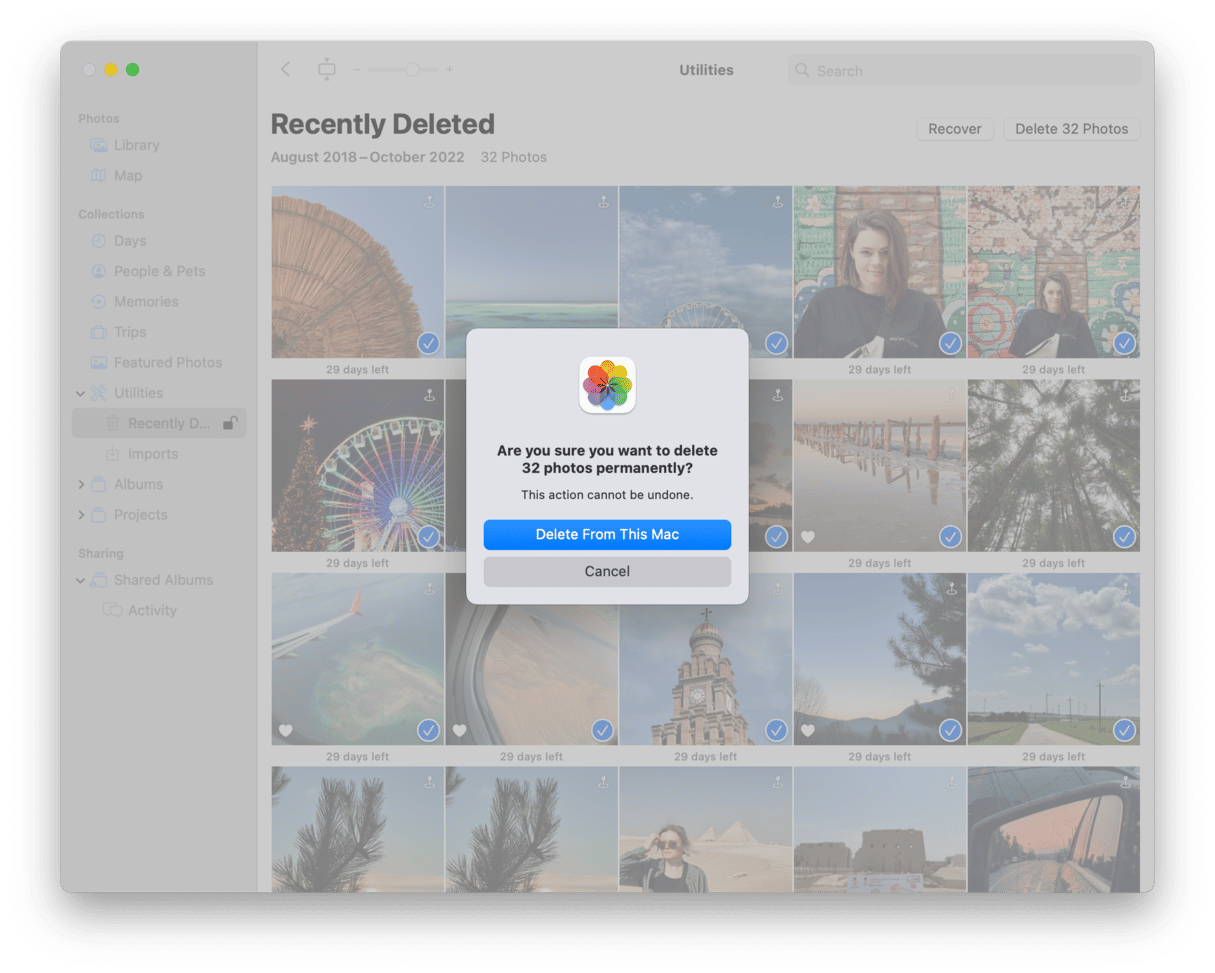Open the Map sidebar icon
1215x973 pixels.
click(99, 176)
